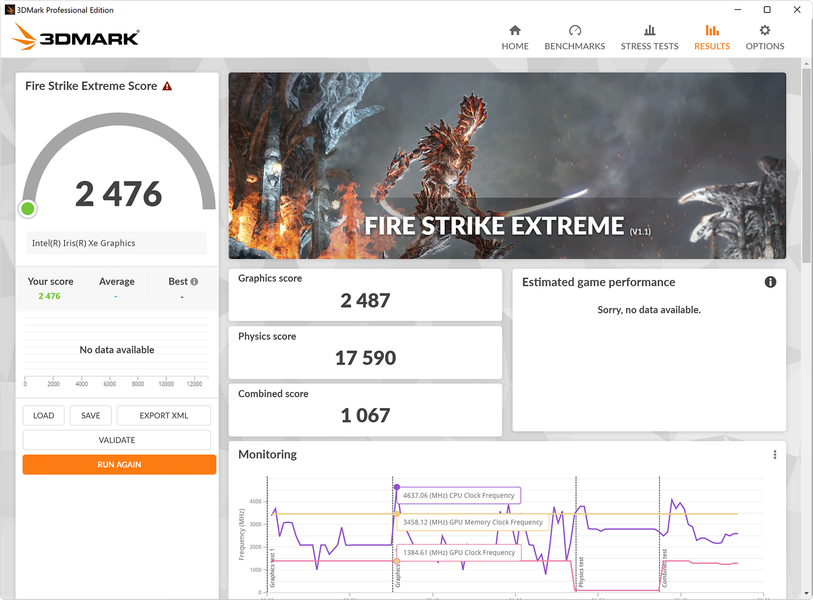Screen dimensions: 813x600
Task: Click the Monitoring heading
Action: coord(268,454)
